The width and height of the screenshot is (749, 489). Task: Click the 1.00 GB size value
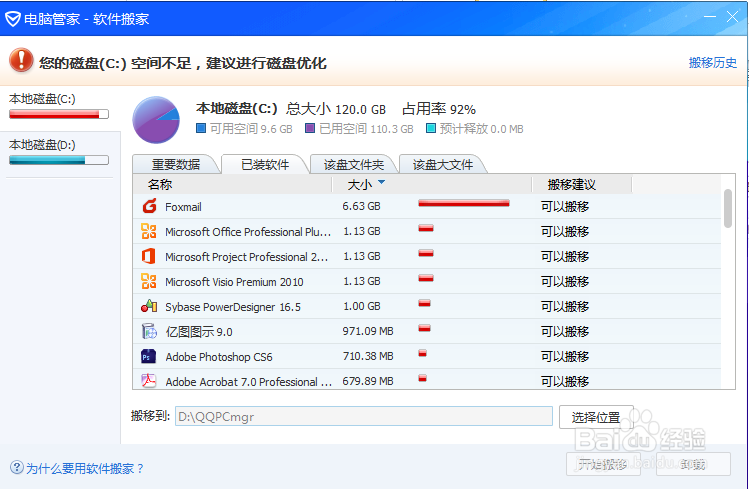click(x=362, y=306)
